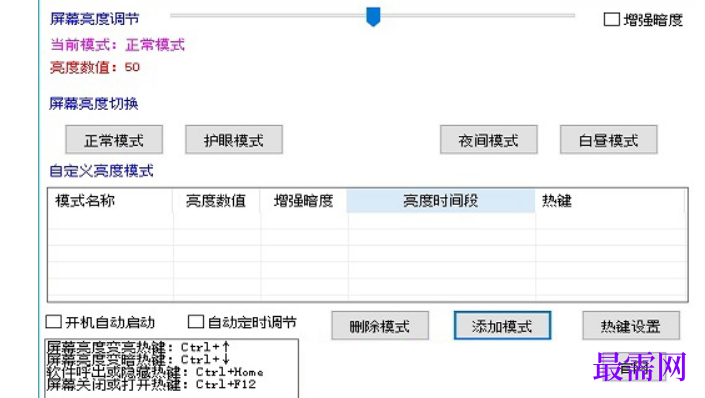Click the 软件呼出或隐藏热键 Ctrl+Home line
The image size is (705, 398).
click(x=155, y=372)
